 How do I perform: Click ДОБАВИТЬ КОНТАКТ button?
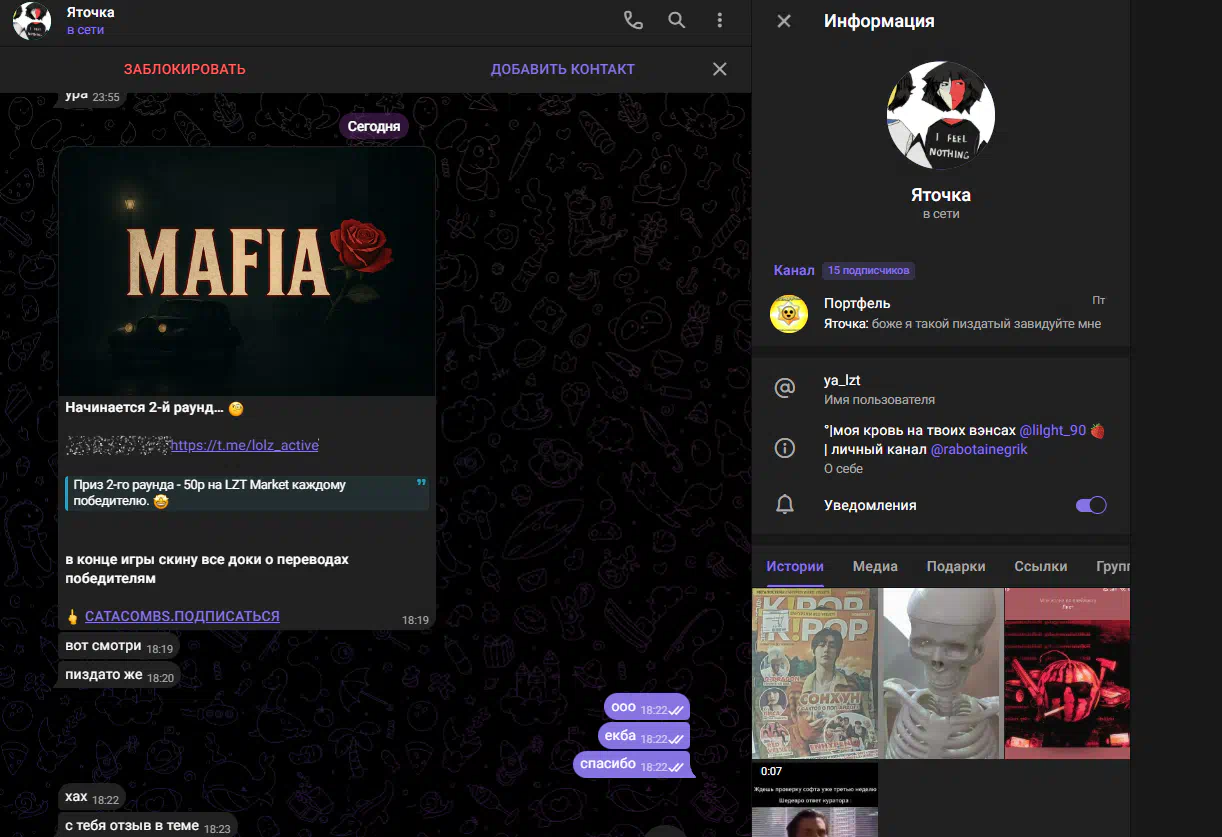(562, 69)
